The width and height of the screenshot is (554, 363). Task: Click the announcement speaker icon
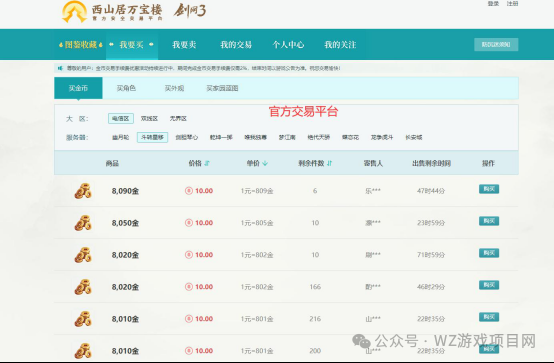(x=60, y=68)
